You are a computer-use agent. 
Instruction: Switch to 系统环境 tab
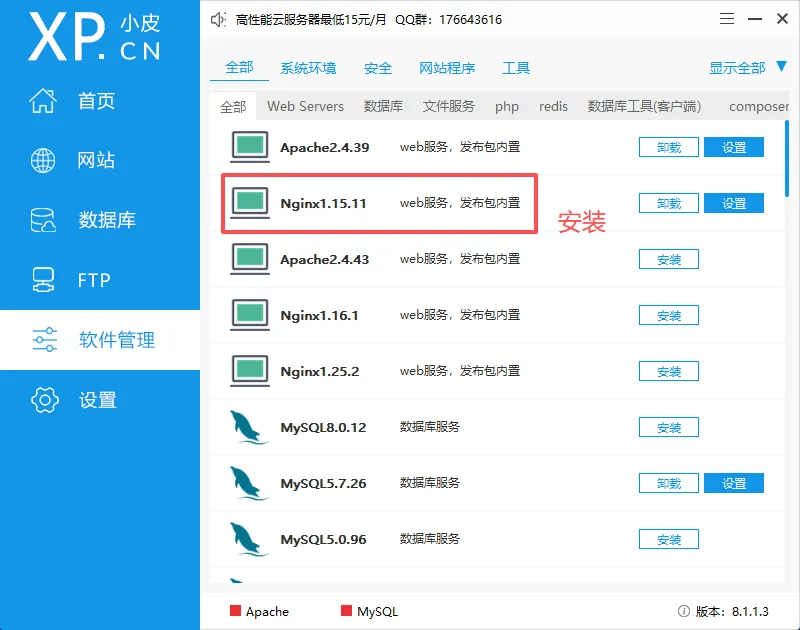tap(308, 68)
